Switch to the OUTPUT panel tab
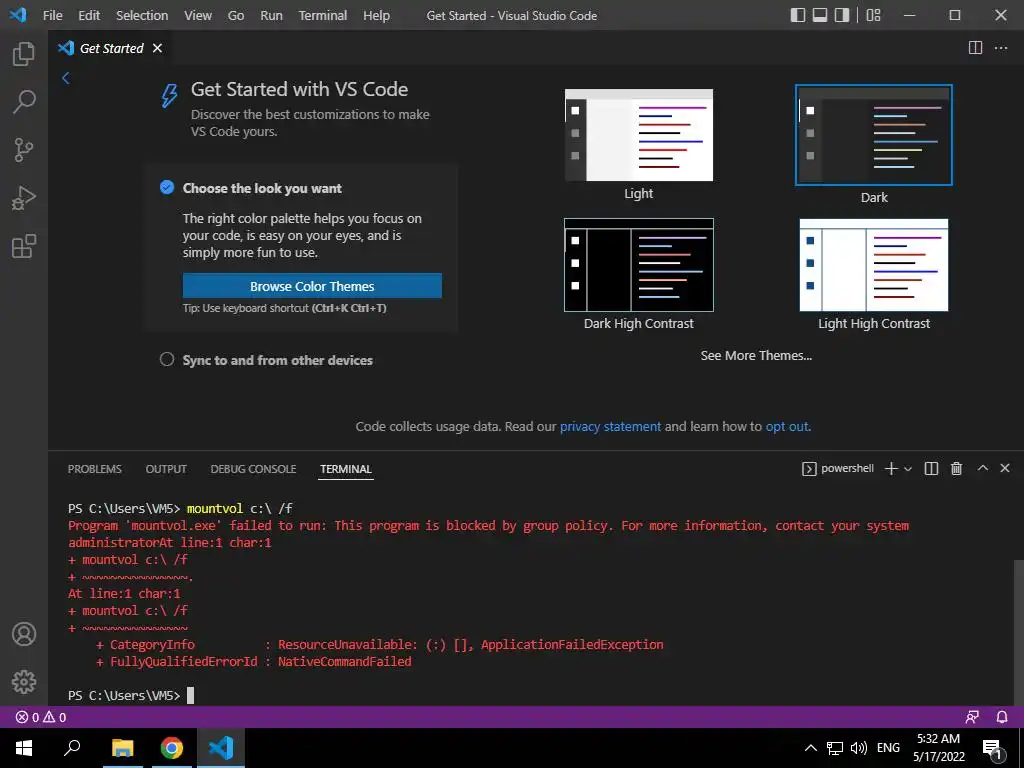This screenshot has height=768, width=1024. (166, 469)
